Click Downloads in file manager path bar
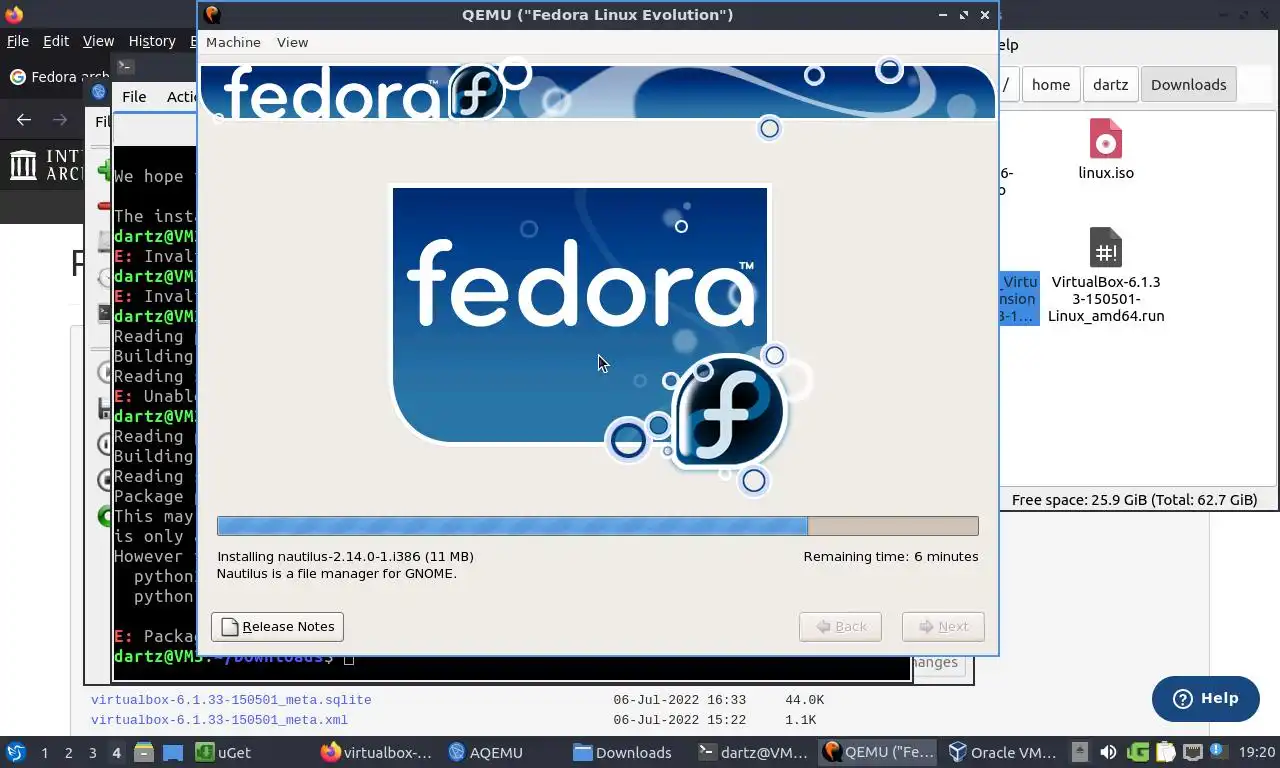This screenshot has height=768, width=1280. click(x=1188, y=85)
